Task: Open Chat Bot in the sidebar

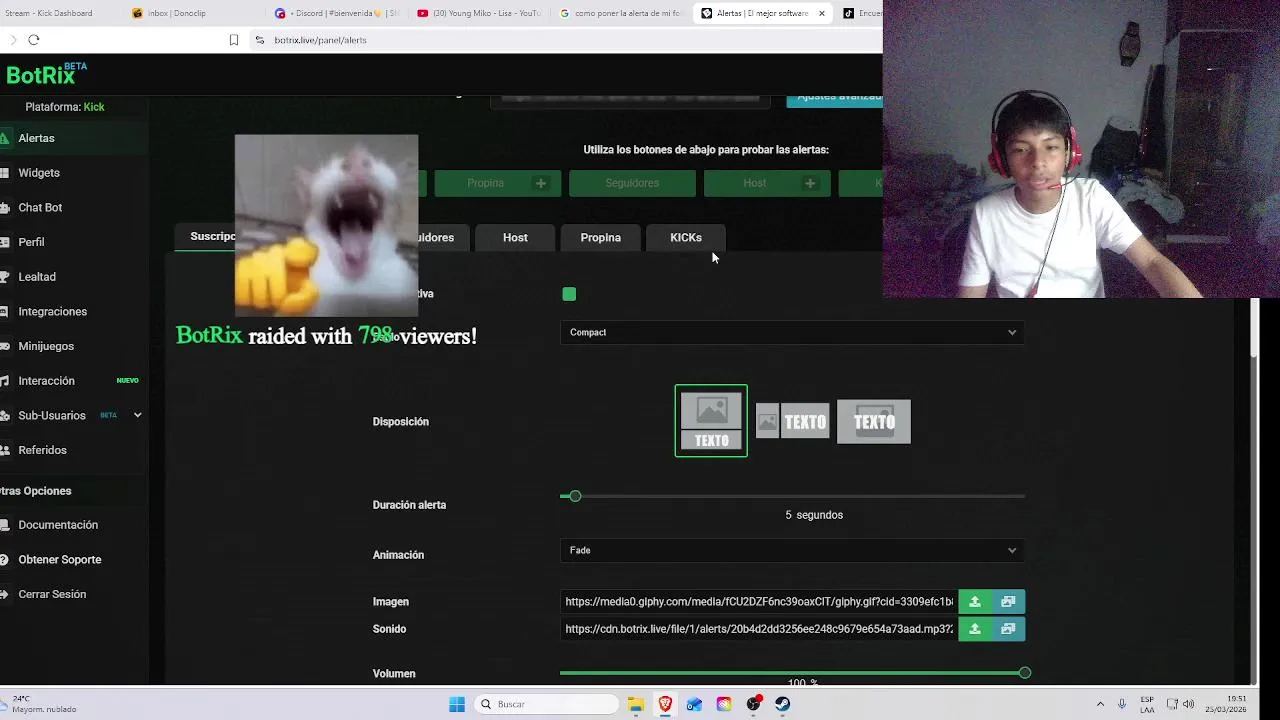Action: [40, 207]
